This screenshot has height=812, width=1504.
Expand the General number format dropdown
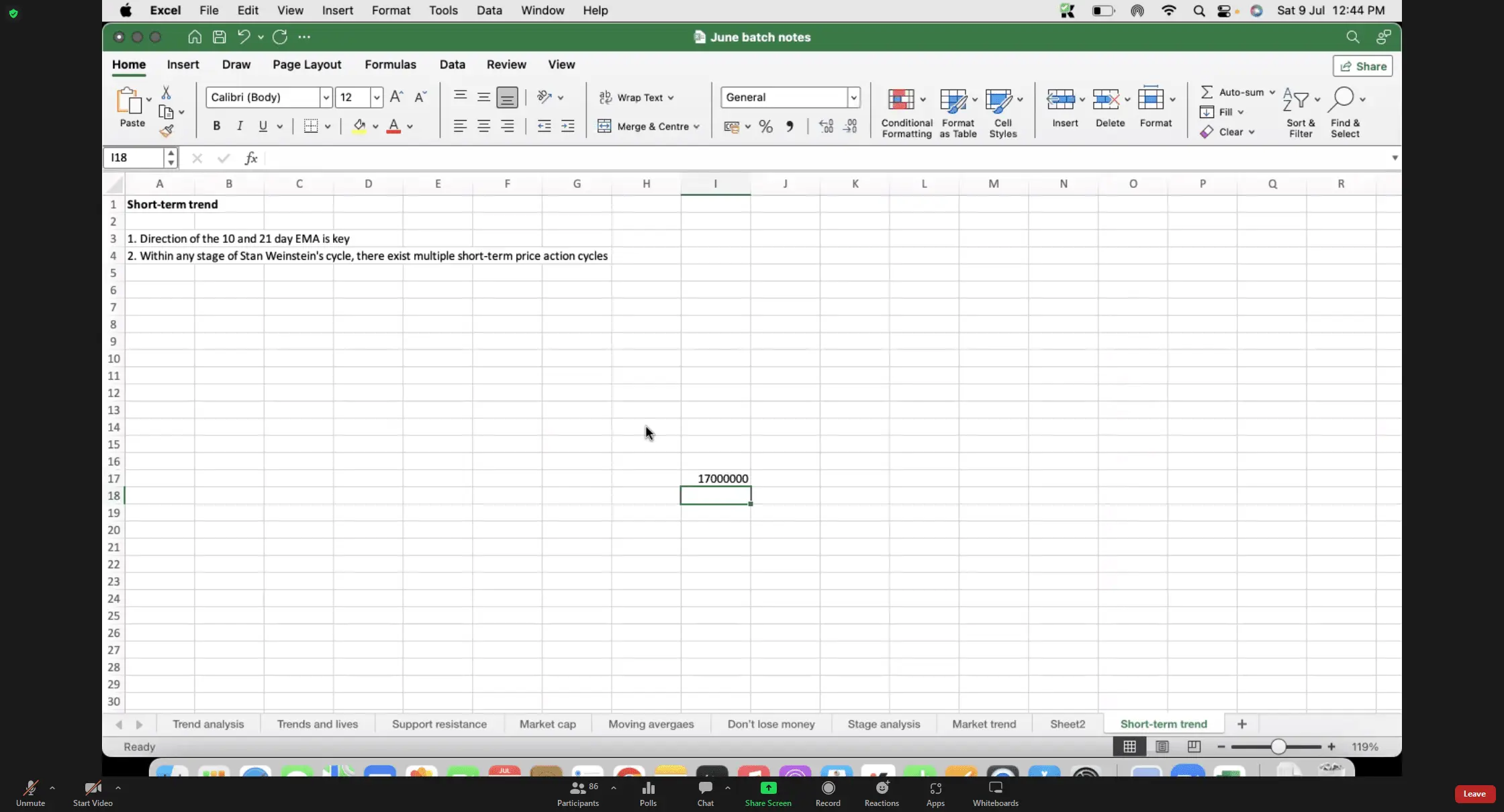853,97
